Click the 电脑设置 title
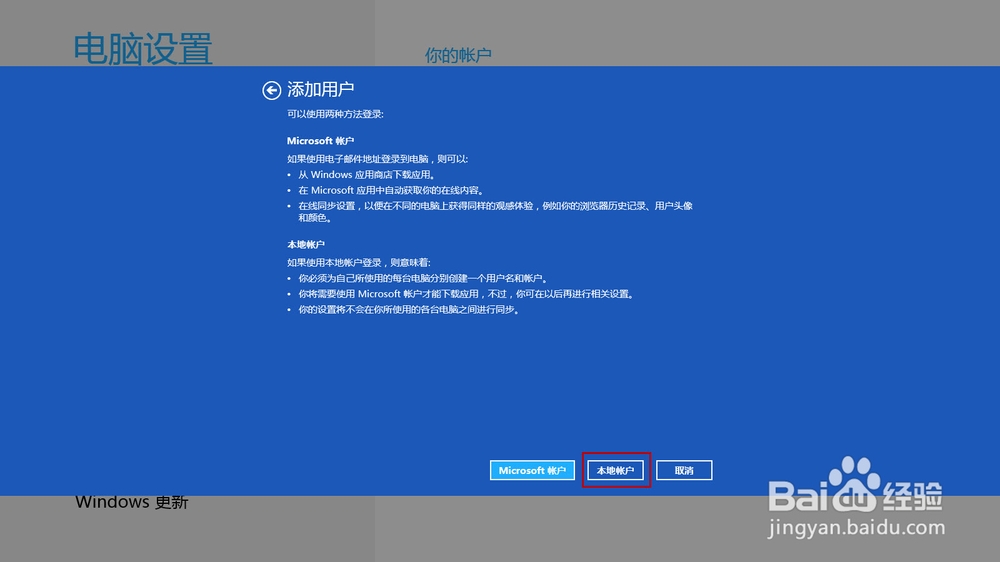Screen dimensions: 1000x562 coord(143,49)
